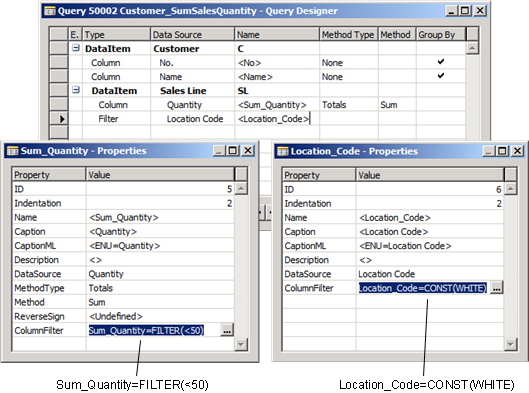
Task: Click the Customer DataItem row selector
Action: [x=59, y=49]
